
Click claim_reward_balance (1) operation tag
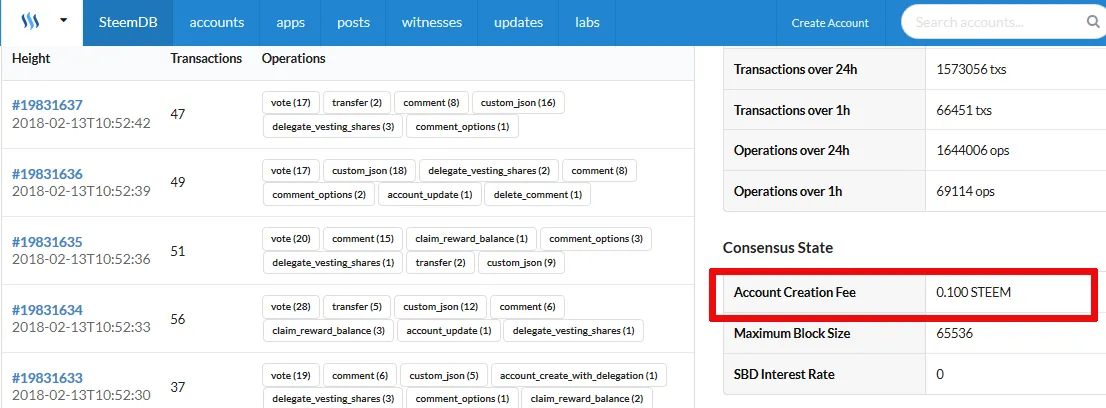click(x=471, y=239)
